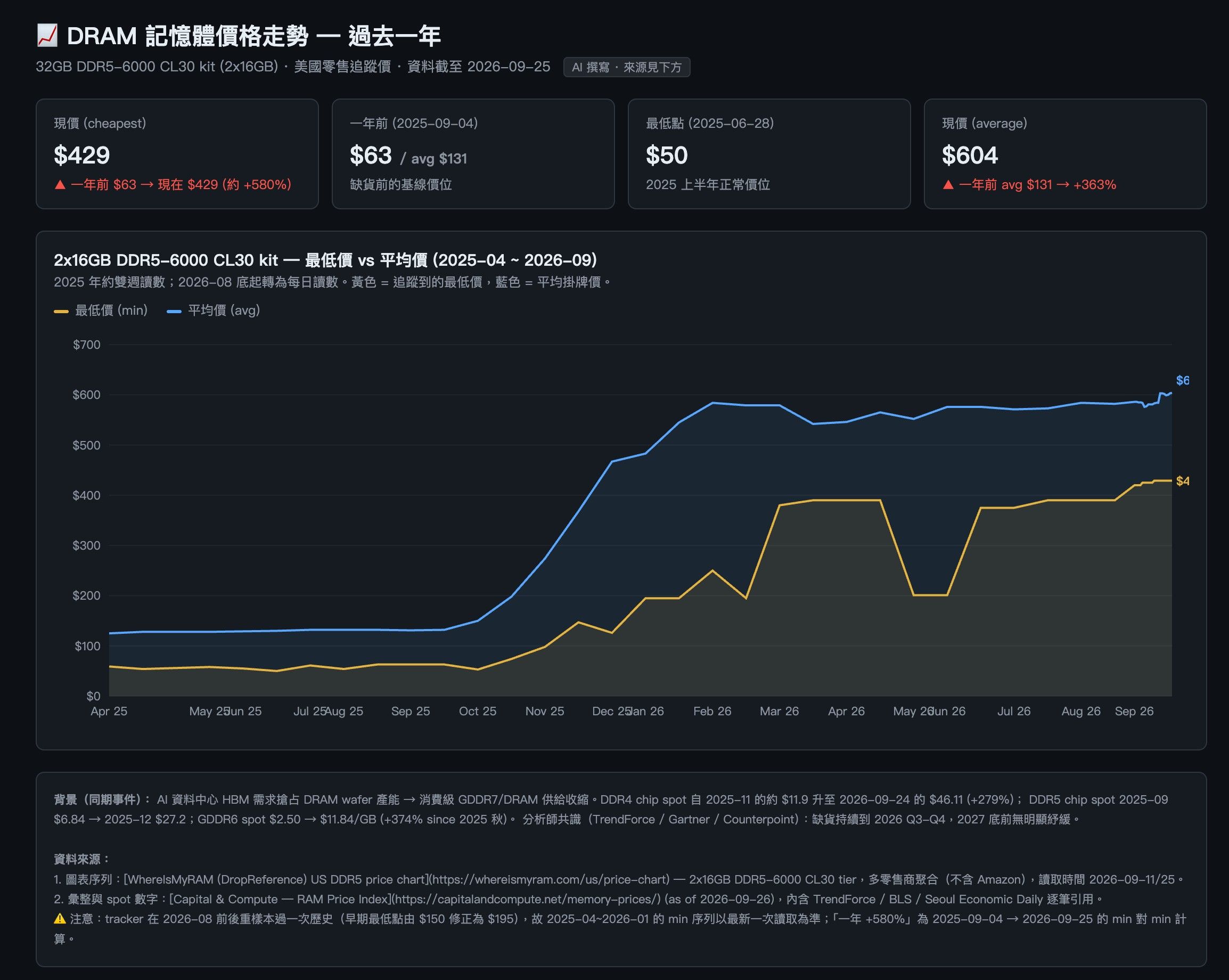
Task: Click the 缺貨前的基線價位 caption
Action: pyautogui.click(x=401, y=185)
